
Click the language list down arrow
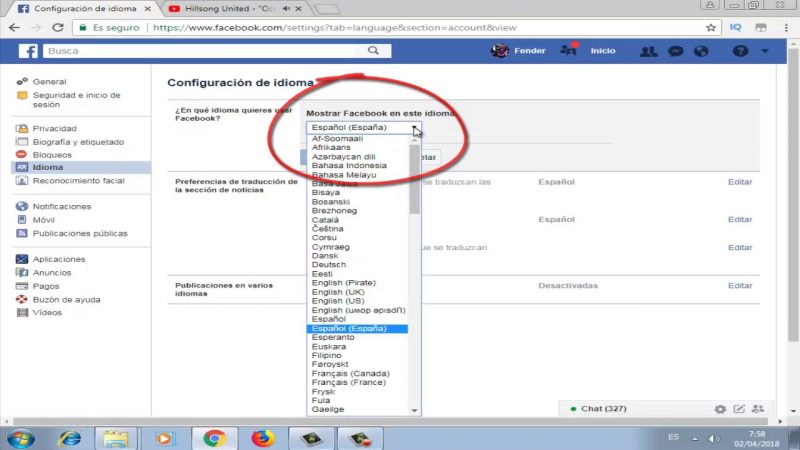pyautogui.click(x=414, y=410)
